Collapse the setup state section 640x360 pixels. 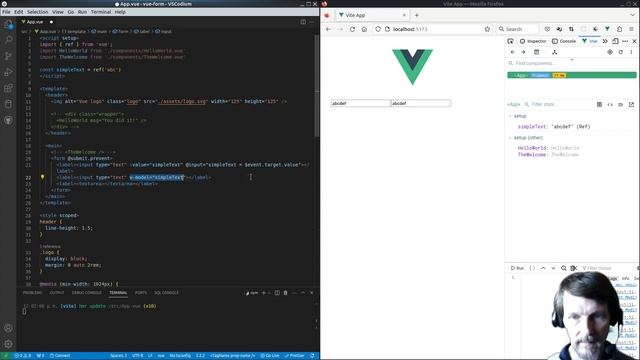[x=510, y=116]
